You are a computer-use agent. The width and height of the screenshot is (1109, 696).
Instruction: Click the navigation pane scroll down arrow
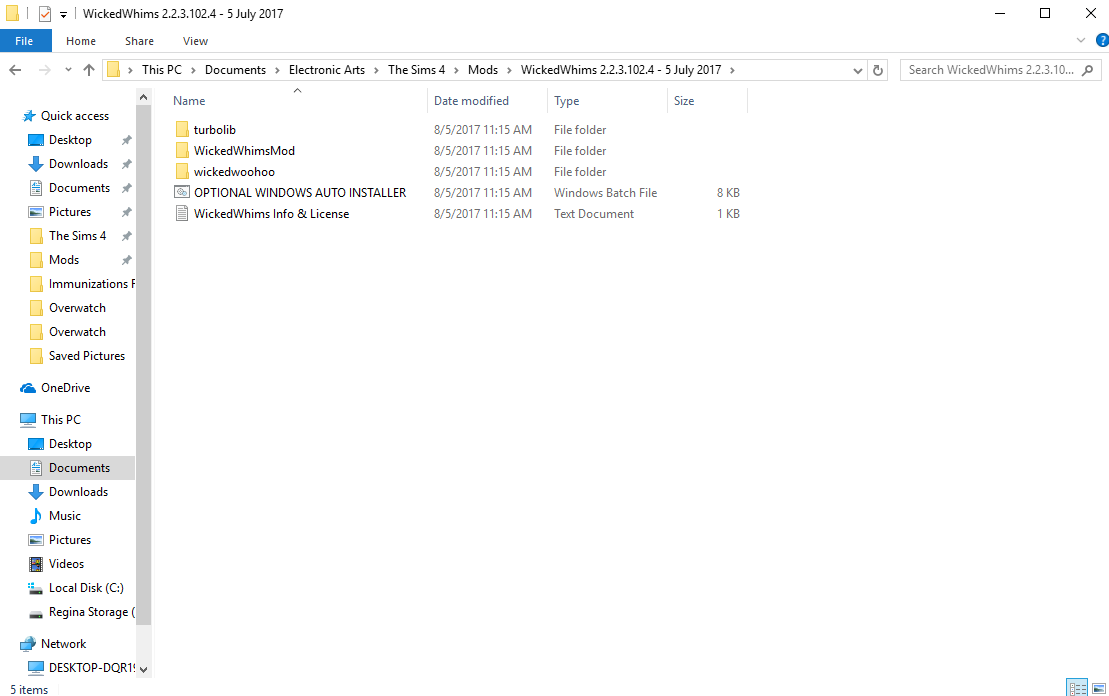click(x=144, y=669)
